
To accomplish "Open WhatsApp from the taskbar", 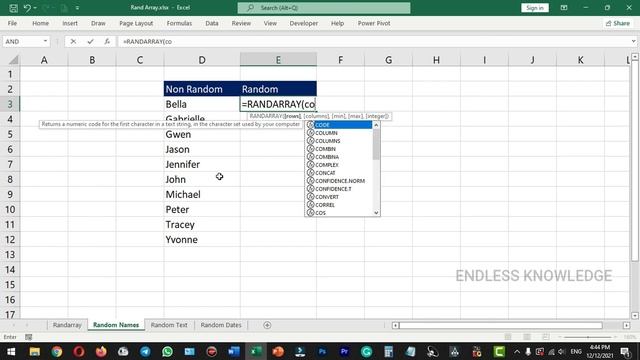I will 167,351.
